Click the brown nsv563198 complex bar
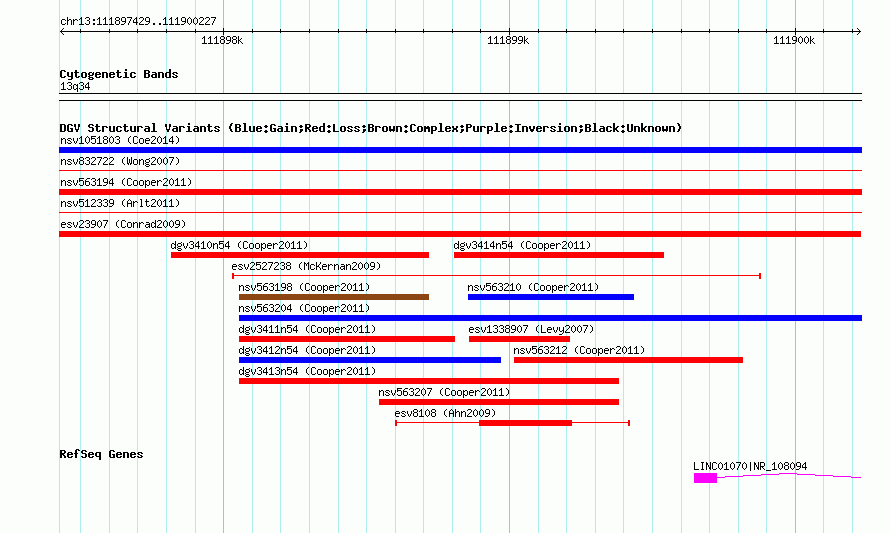This screenshot has height=533, width=890. point(334,297)
